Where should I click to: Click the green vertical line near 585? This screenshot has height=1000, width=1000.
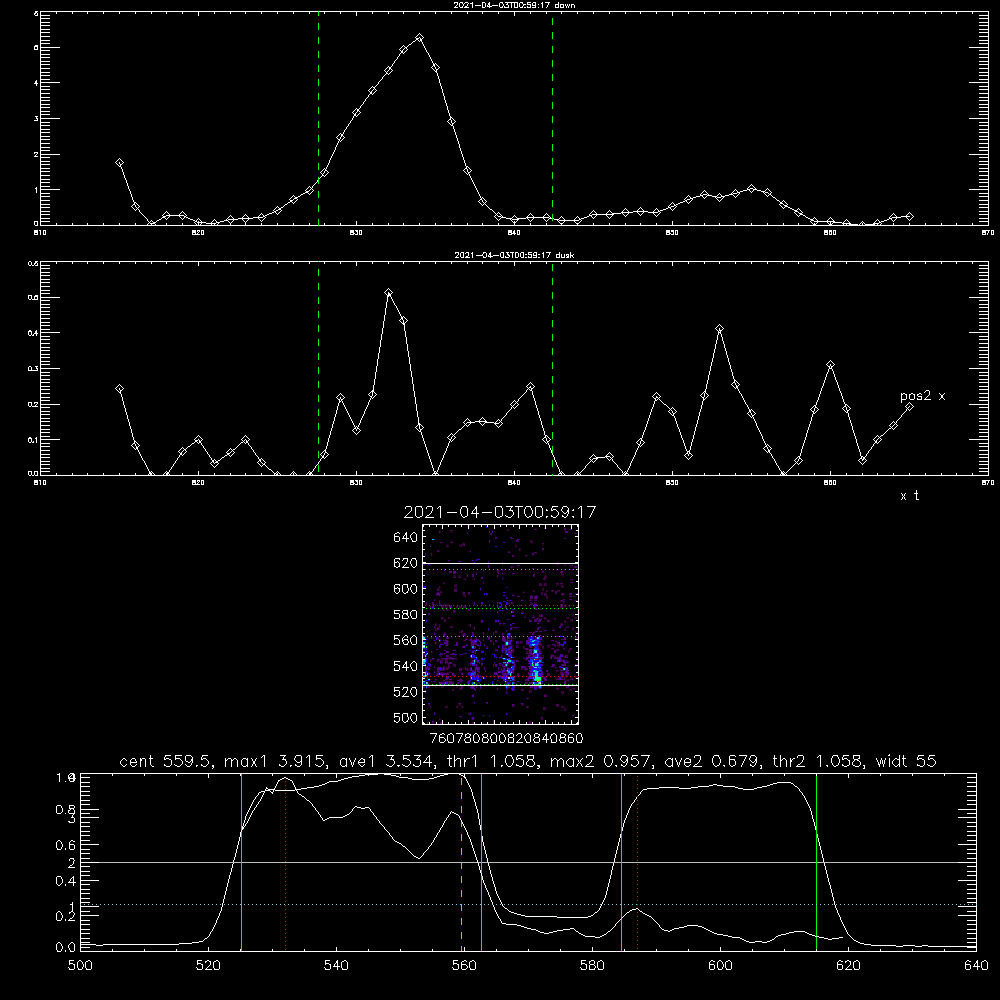pos(621,862)
